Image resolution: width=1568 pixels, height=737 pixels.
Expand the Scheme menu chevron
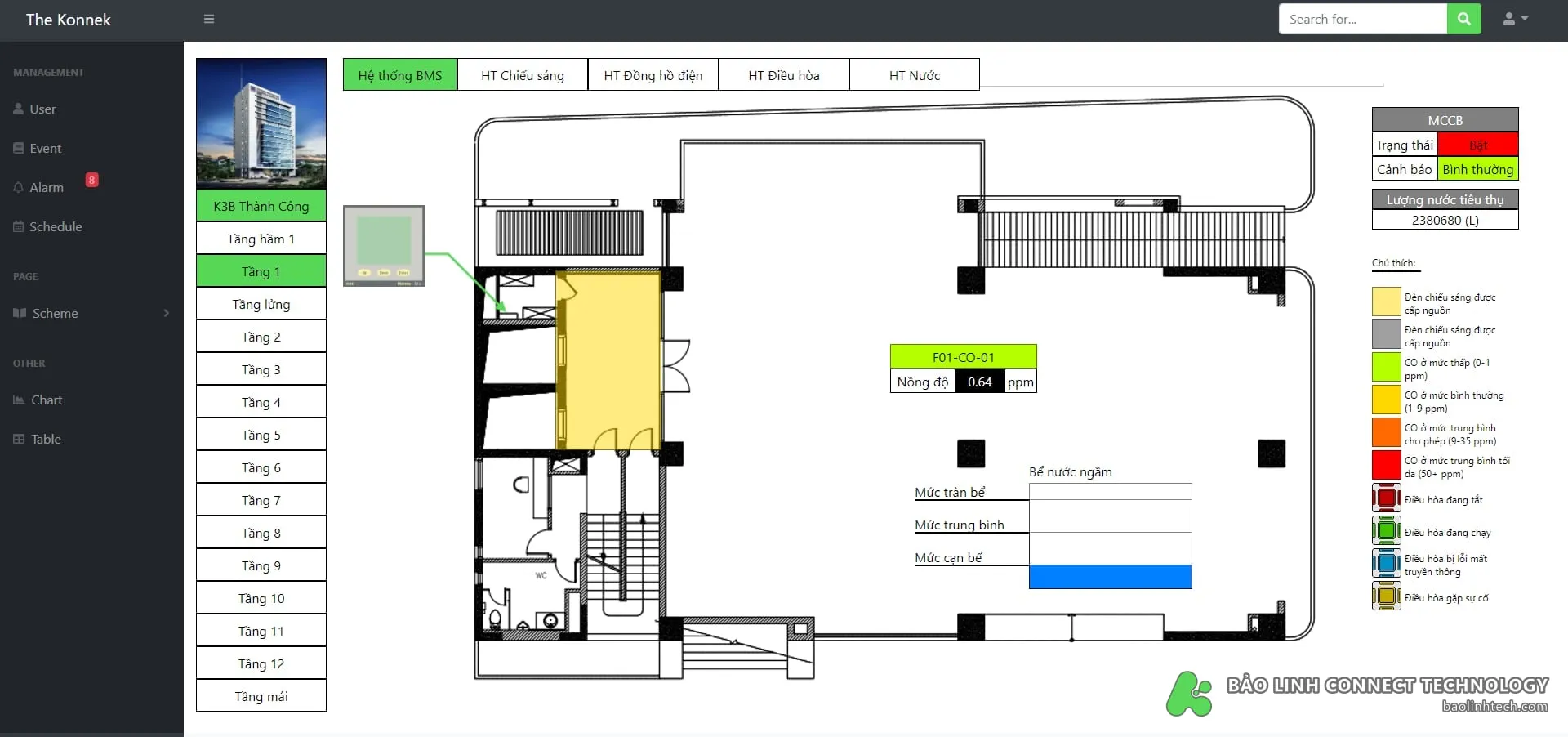point(167,313)
